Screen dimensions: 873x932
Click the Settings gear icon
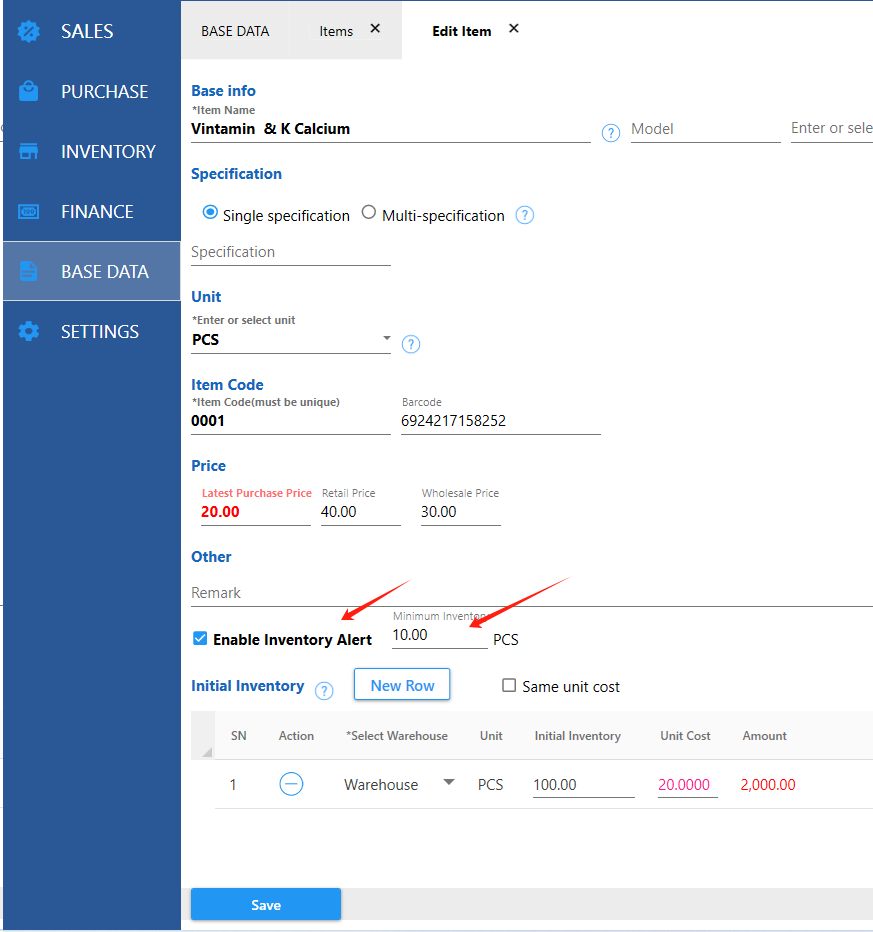coord(29,331)
